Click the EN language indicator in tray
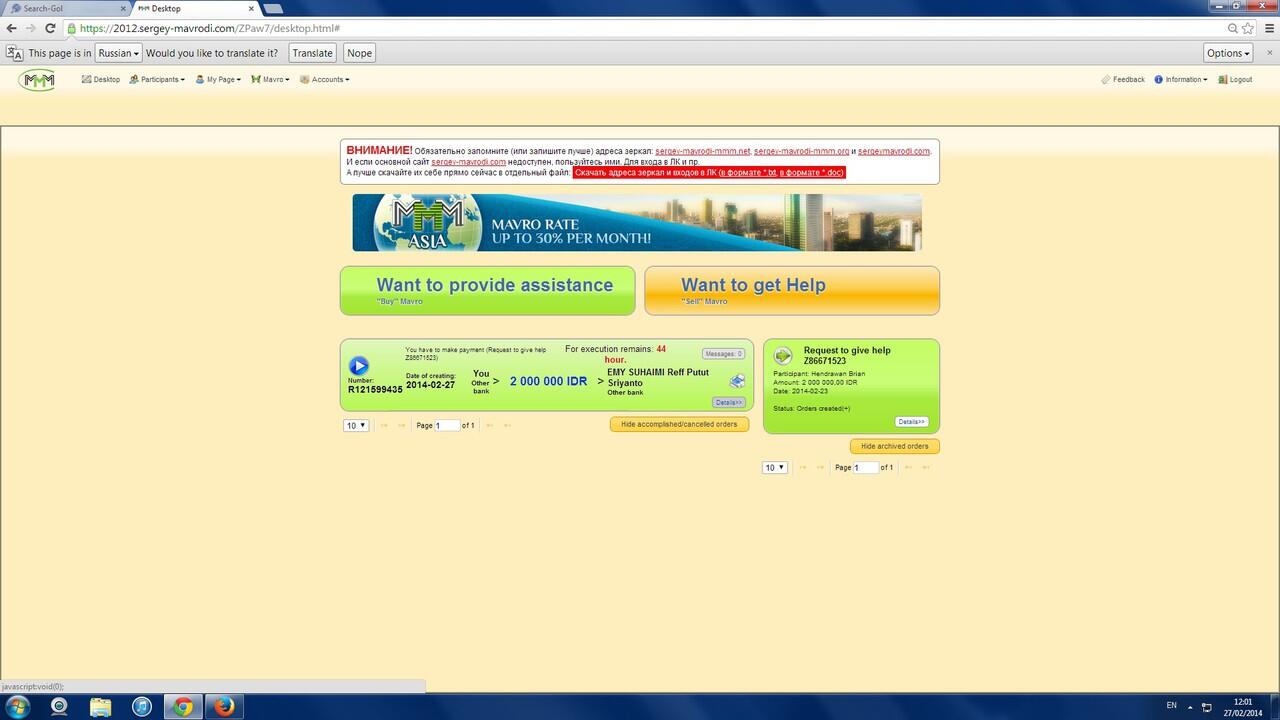This screenshot has width=1280, height=720. (x=1172, y=706)
